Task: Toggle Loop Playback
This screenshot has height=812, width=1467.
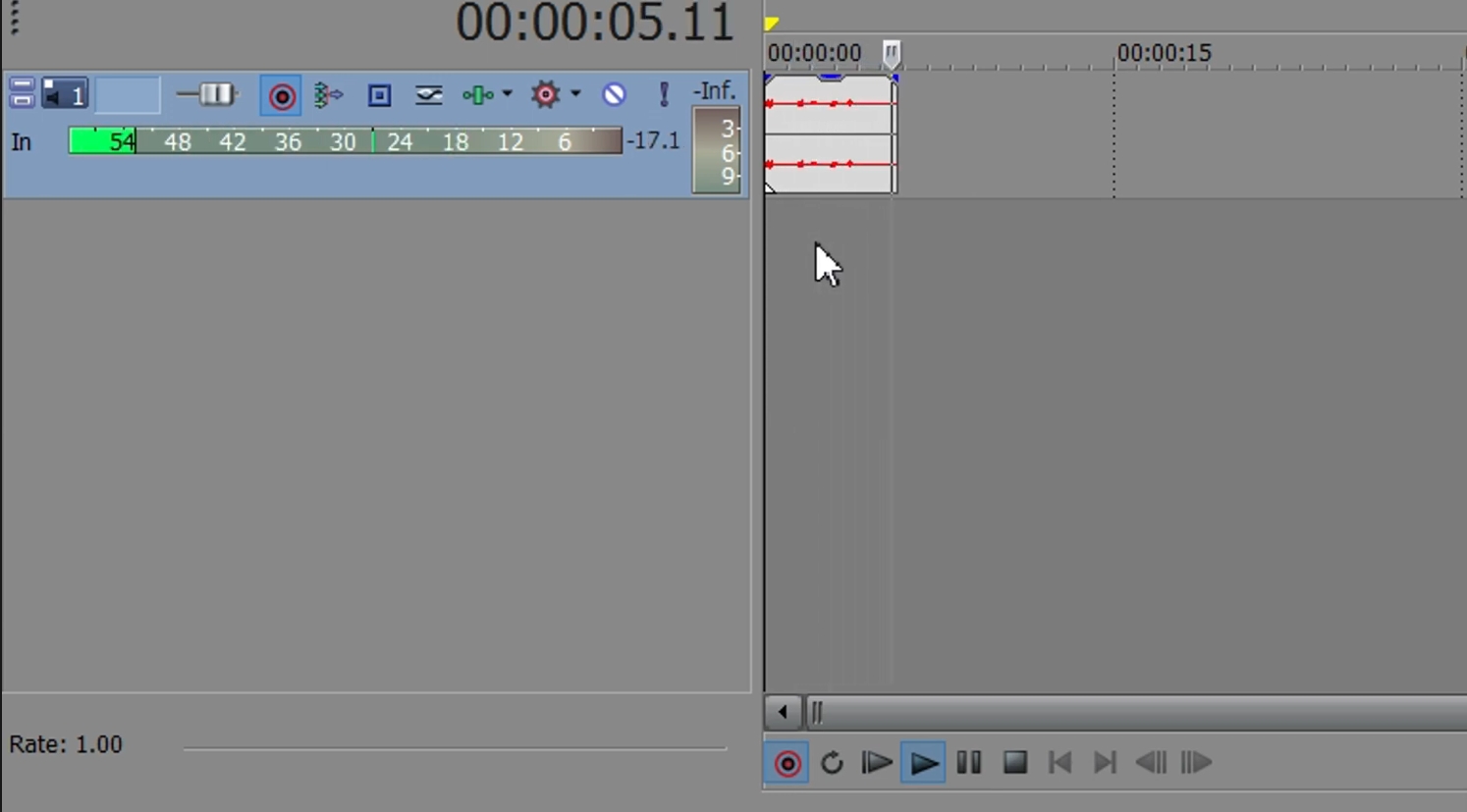Action: (832, 763)
